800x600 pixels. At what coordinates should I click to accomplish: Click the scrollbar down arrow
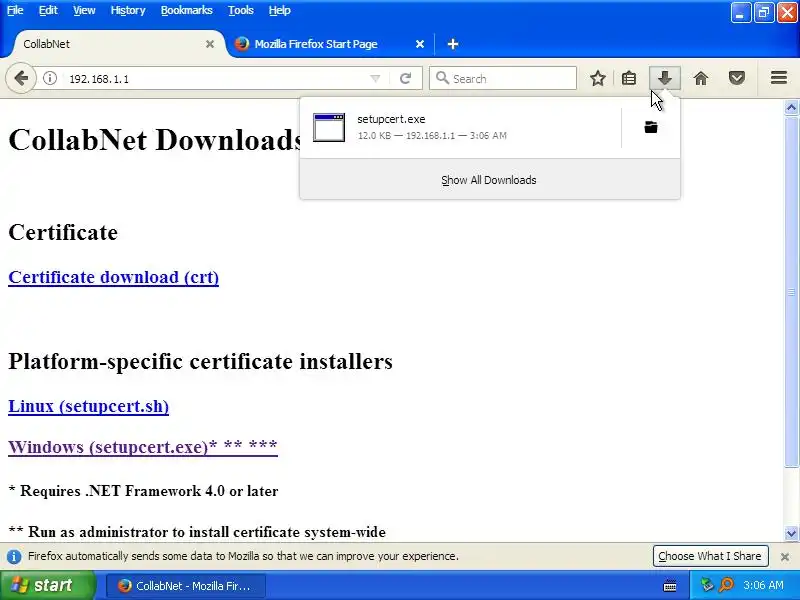(791, 534)
